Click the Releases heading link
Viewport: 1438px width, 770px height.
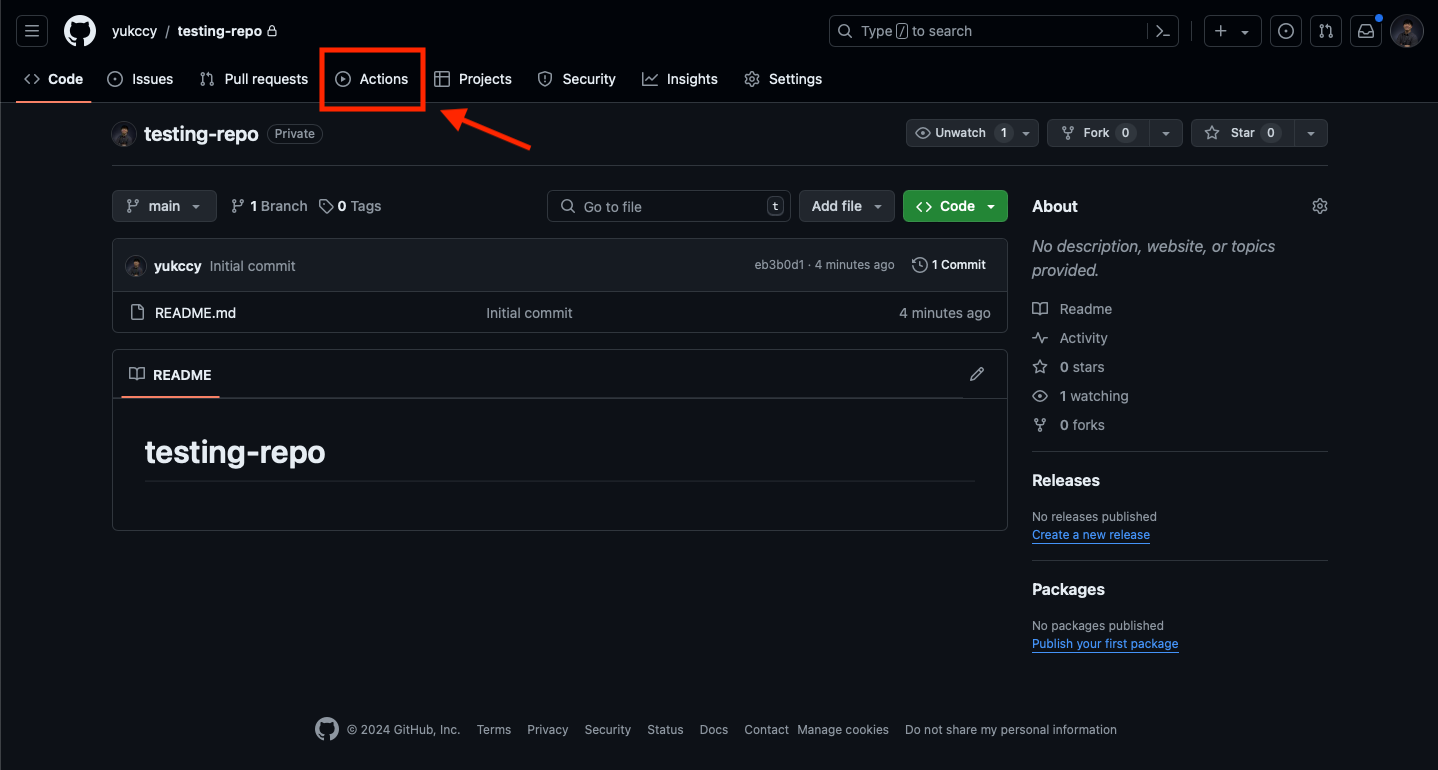[1065, 480]
